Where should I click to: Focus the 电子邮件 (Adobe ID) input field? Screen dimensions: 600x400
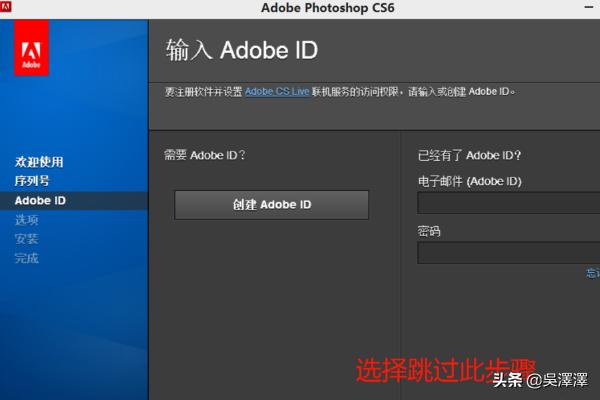(x=508, y=203)
